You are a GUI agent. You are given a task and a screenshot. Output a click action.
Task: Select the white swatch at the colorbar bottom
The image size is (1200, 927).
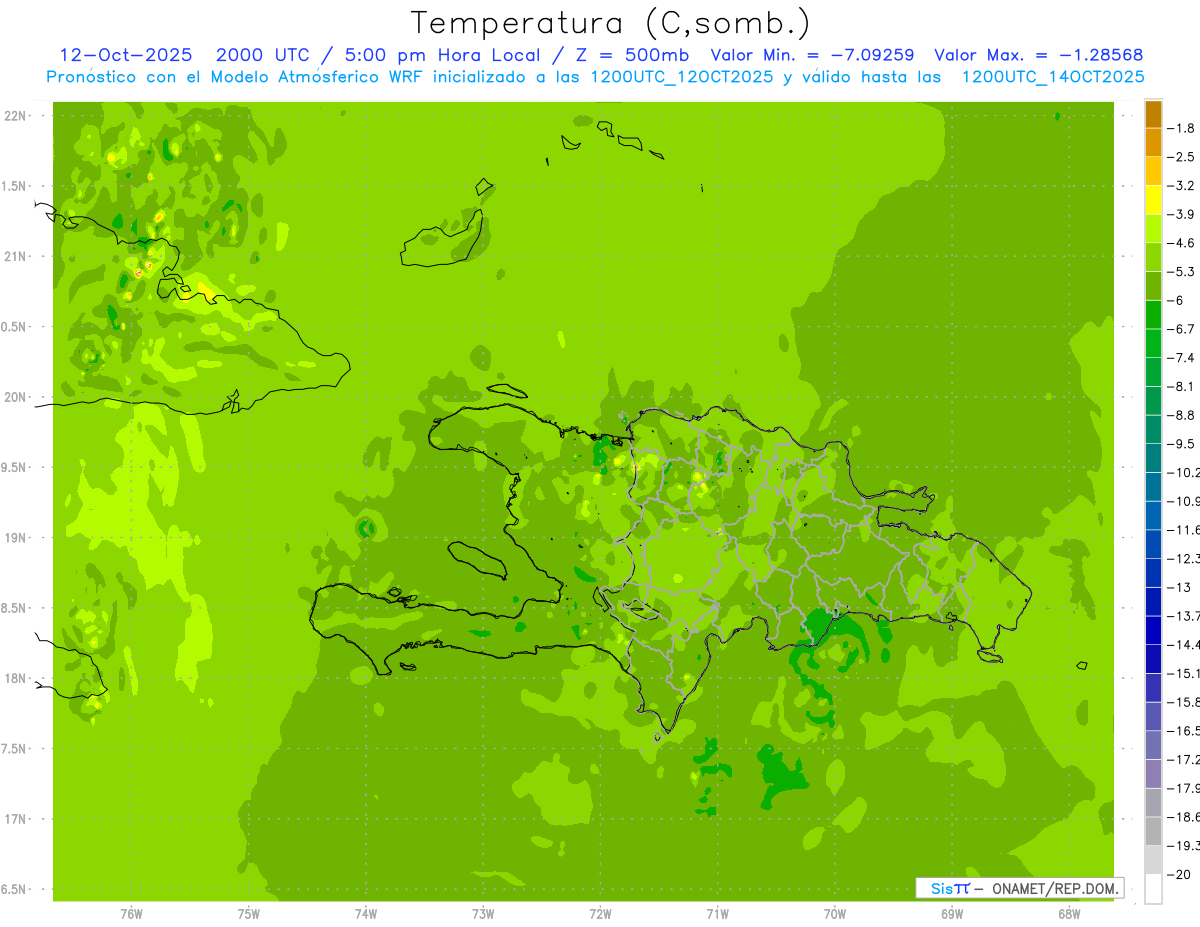[x=1153, y=889]
